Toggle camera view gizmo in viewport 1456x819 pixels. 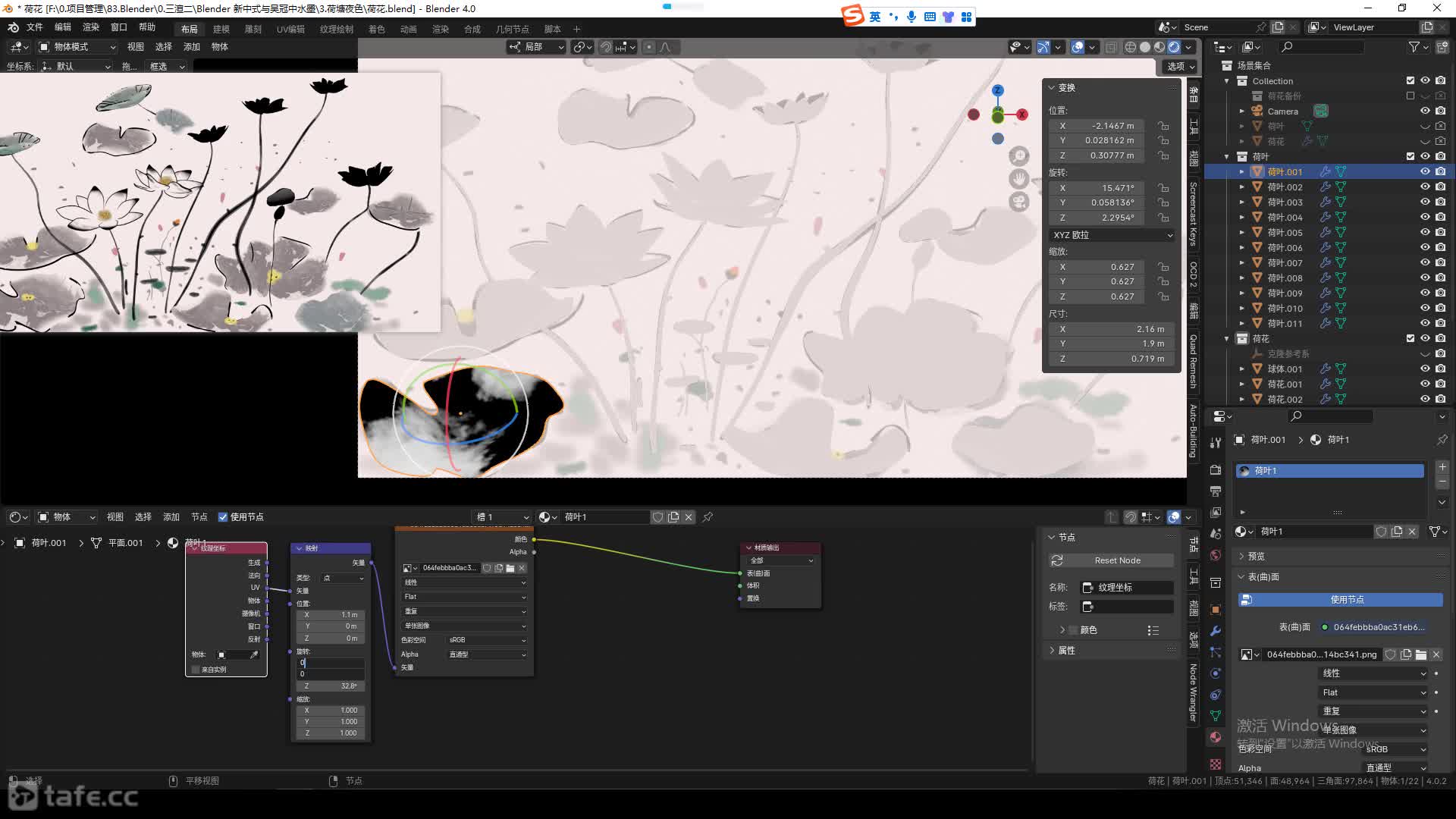(1019, 202)
